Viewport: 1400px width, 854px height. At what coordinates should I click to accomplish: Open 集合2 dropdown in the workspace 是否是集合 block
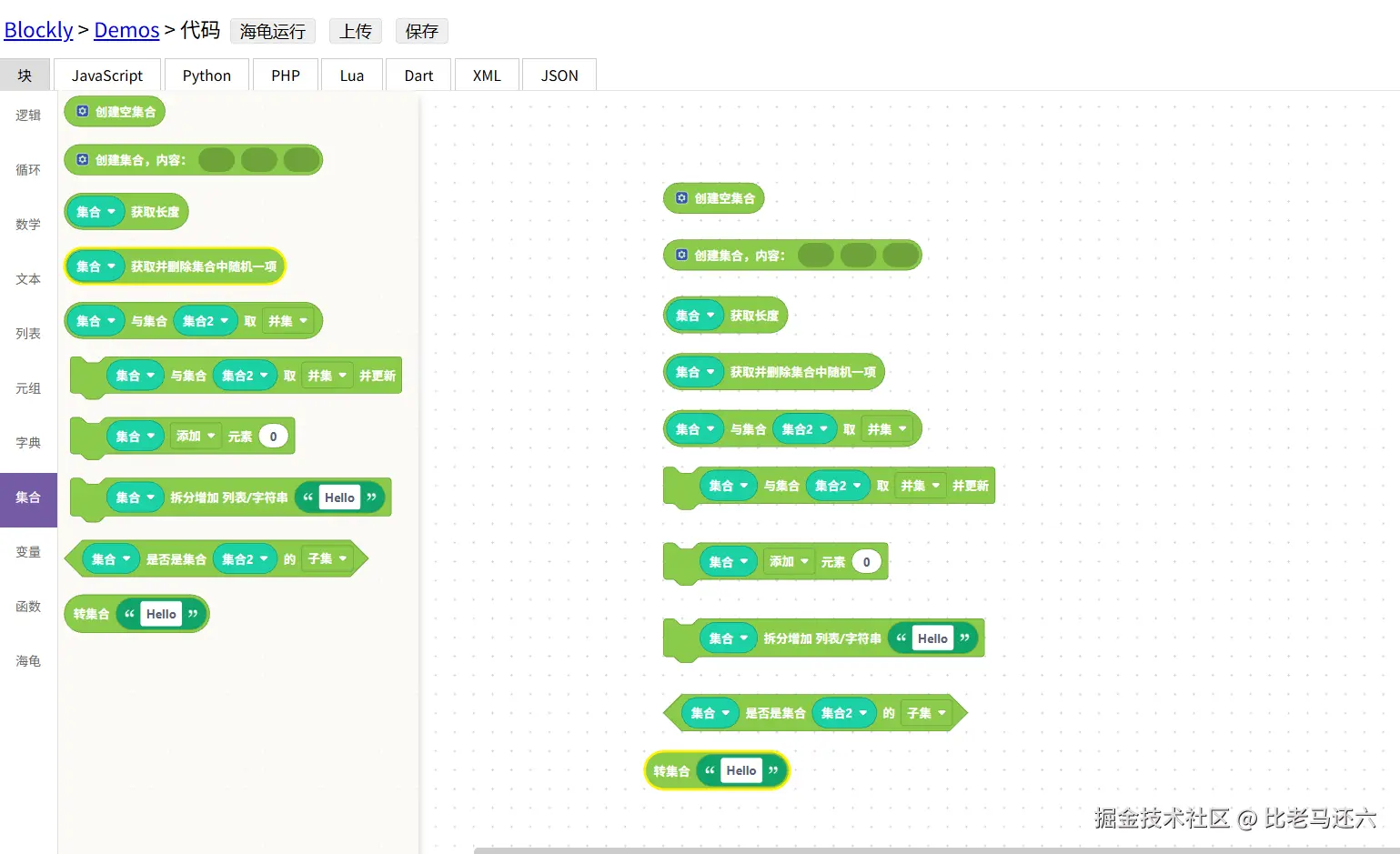844,713
